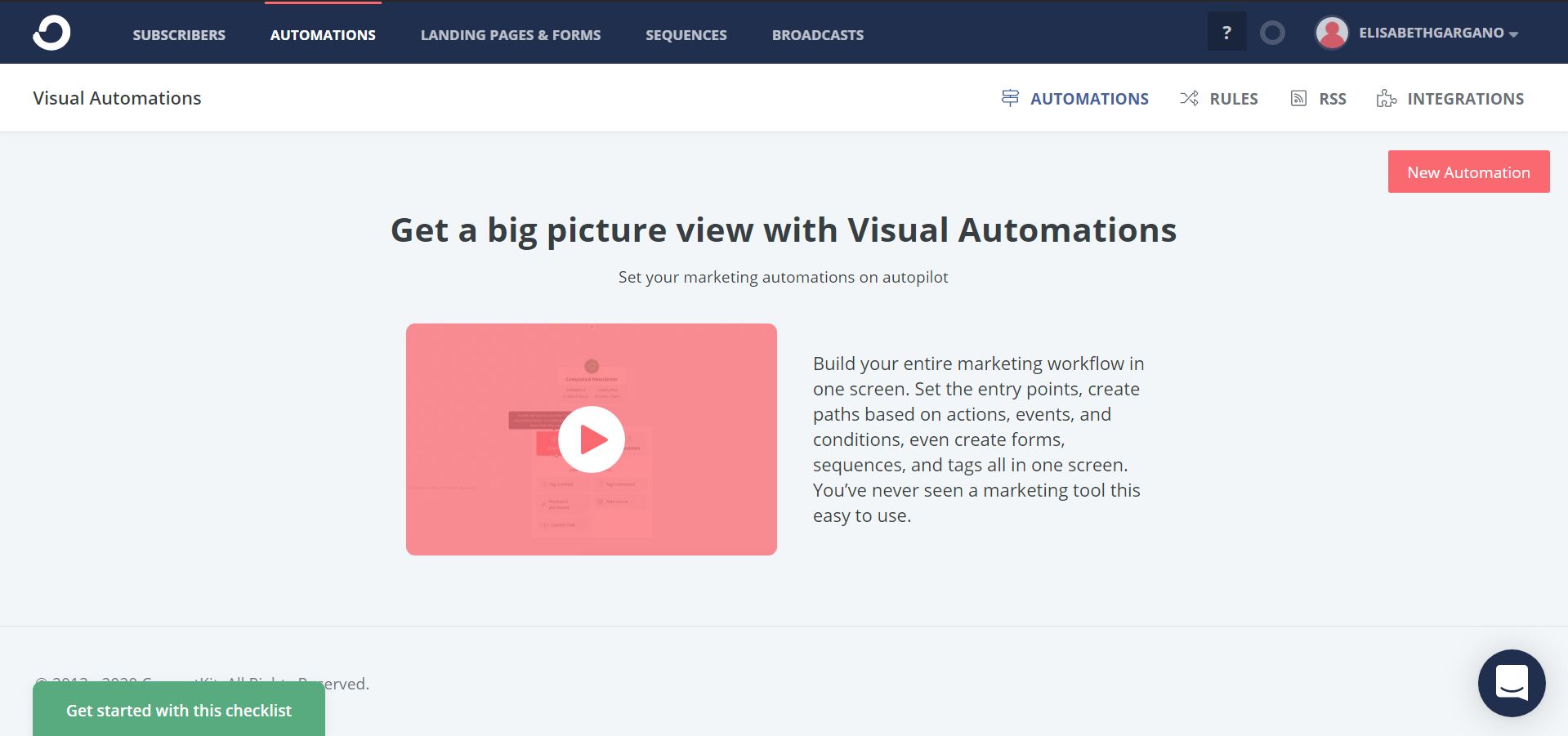
Task: Open Landing Pages & Forms
Action: [x=511, y=35]
